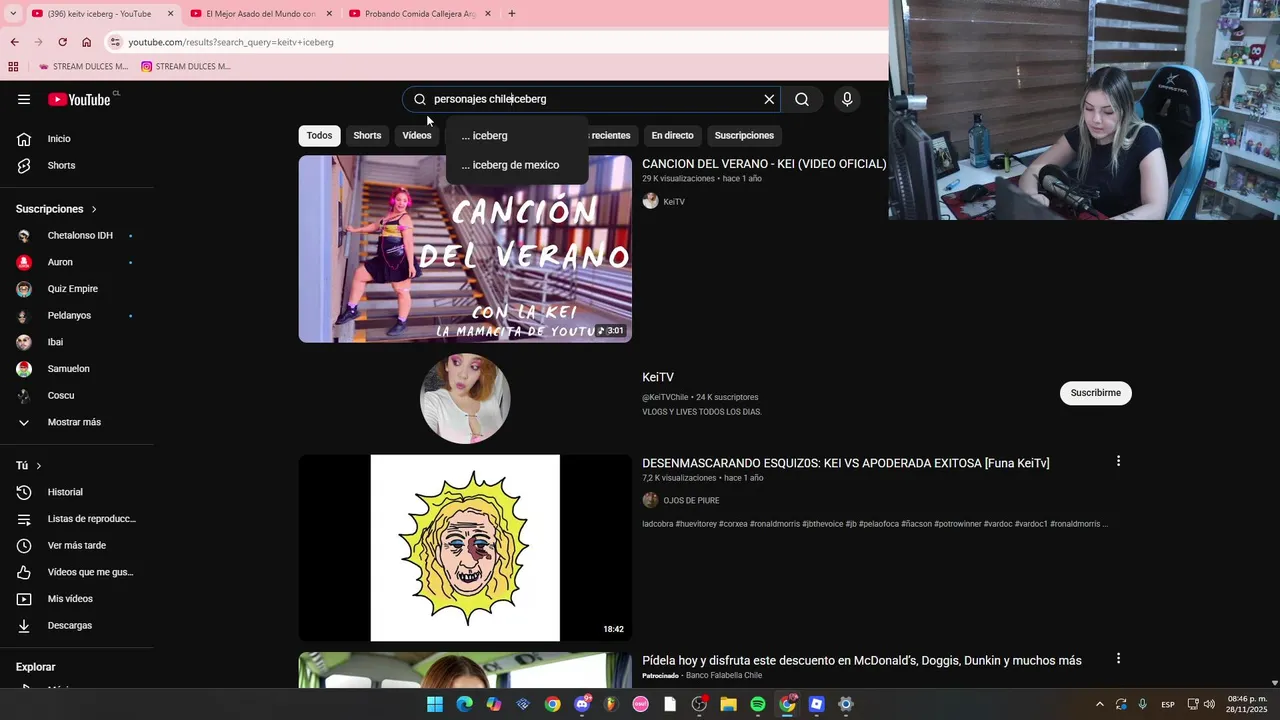Expand the Tú section arrow
1280x720 pixels.
39,466
